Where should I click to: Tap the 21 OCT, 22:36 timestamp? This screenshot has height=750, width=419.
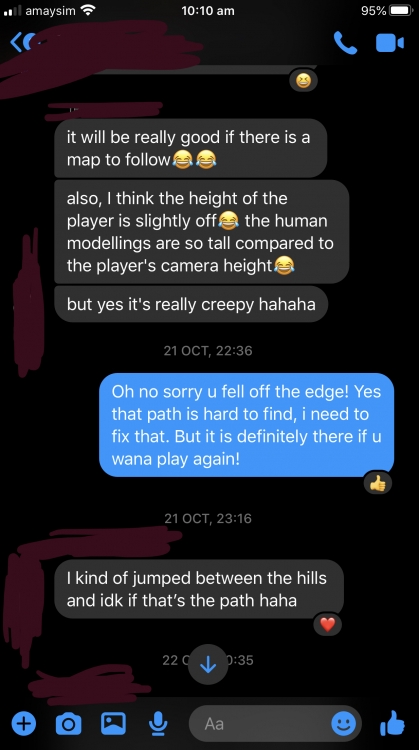[208, 351]
